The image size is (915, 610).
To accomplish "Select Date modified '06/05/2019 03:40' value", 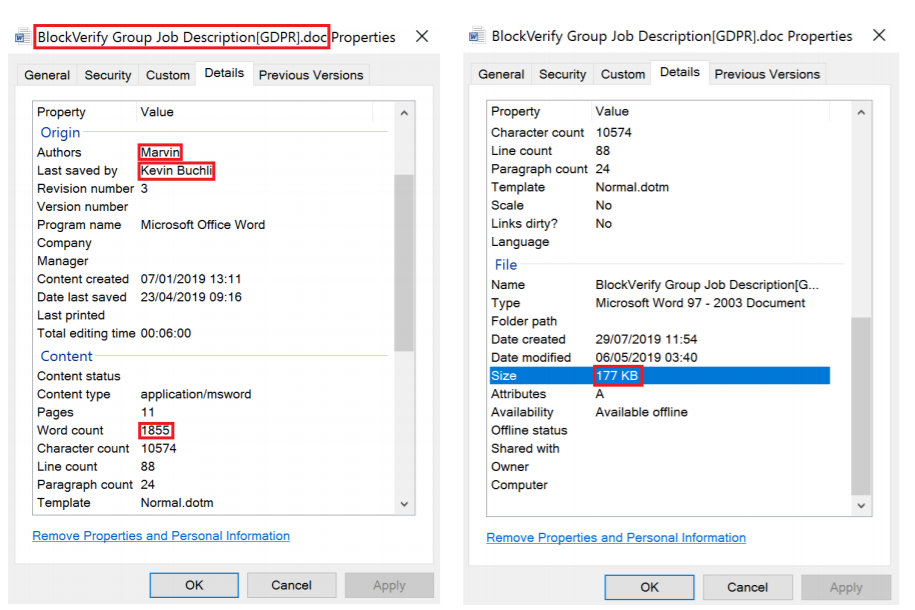I will [646, 357].
